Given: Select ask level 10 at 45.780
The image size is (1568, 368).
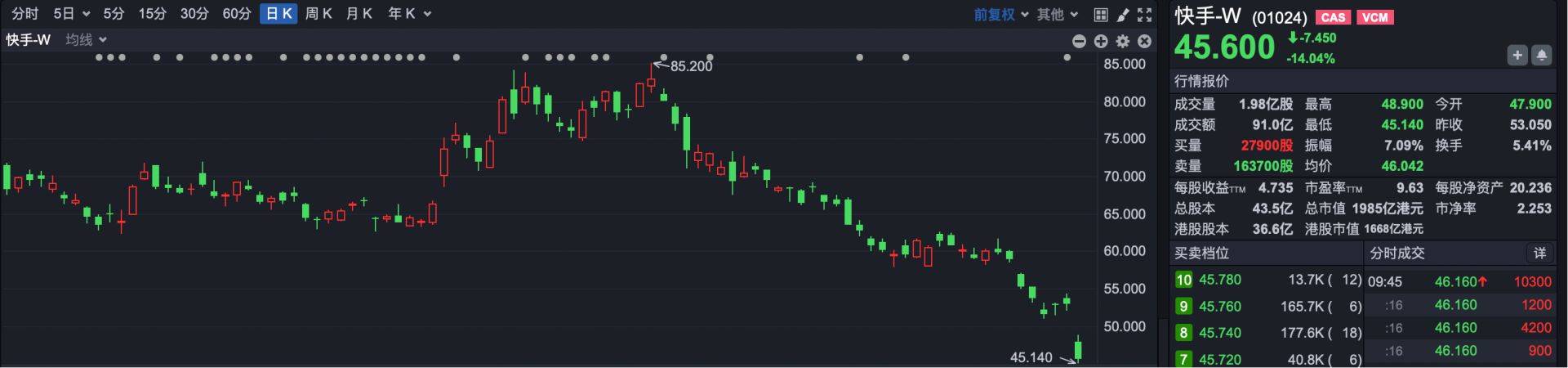Looking at the screenshot, I should [x=1219, y=280].
